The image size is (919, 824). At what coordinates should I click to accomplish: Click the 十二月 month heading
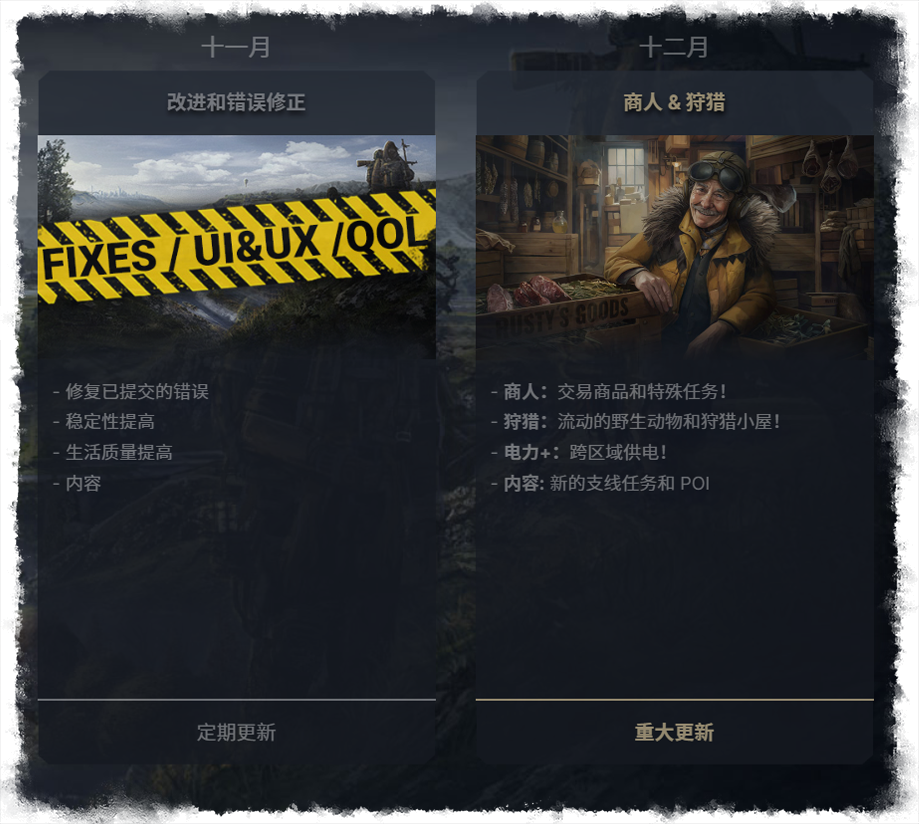click(x=674, y=47)
